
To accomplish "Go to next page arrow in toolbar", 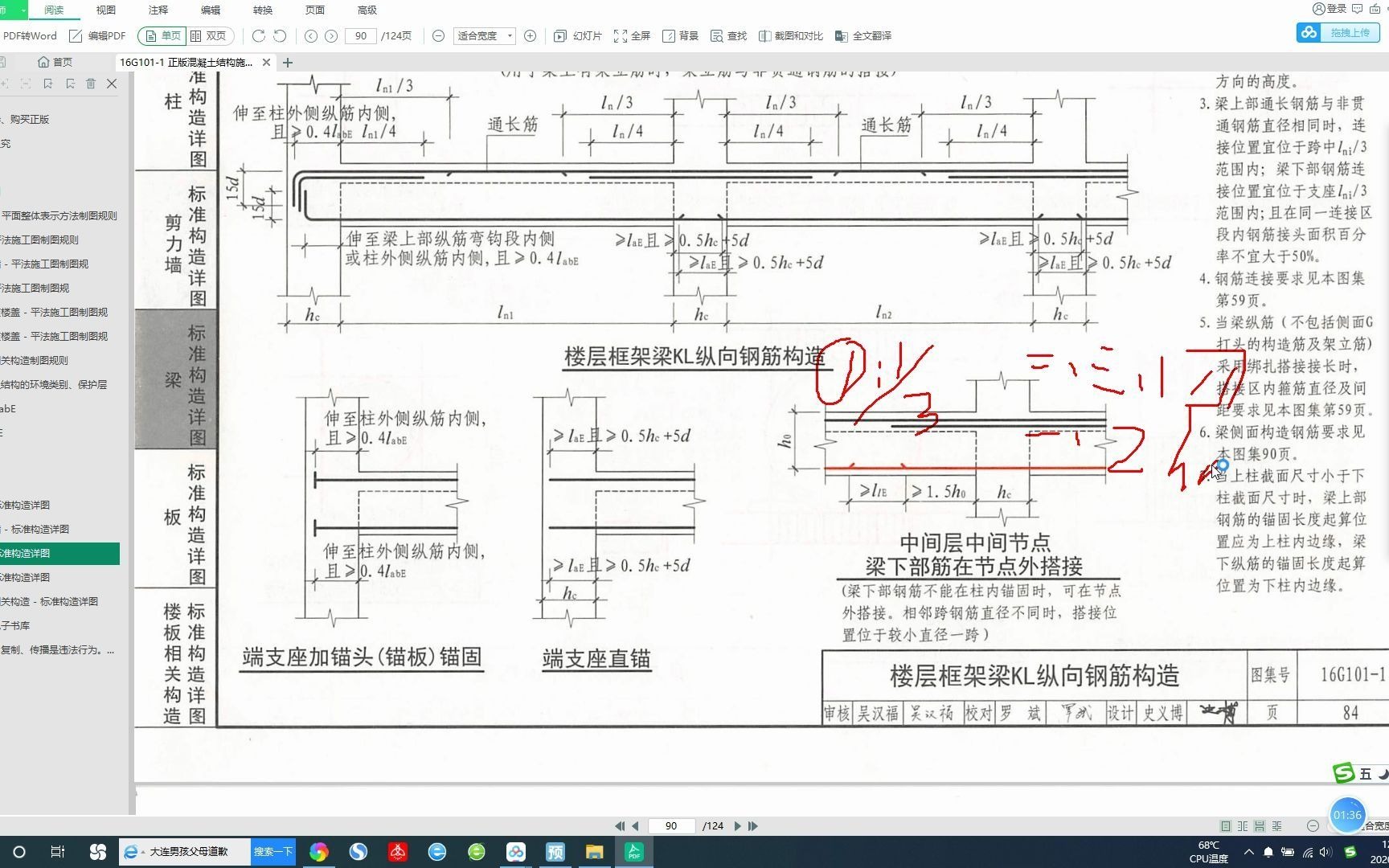I will click(x=330, y=35).
